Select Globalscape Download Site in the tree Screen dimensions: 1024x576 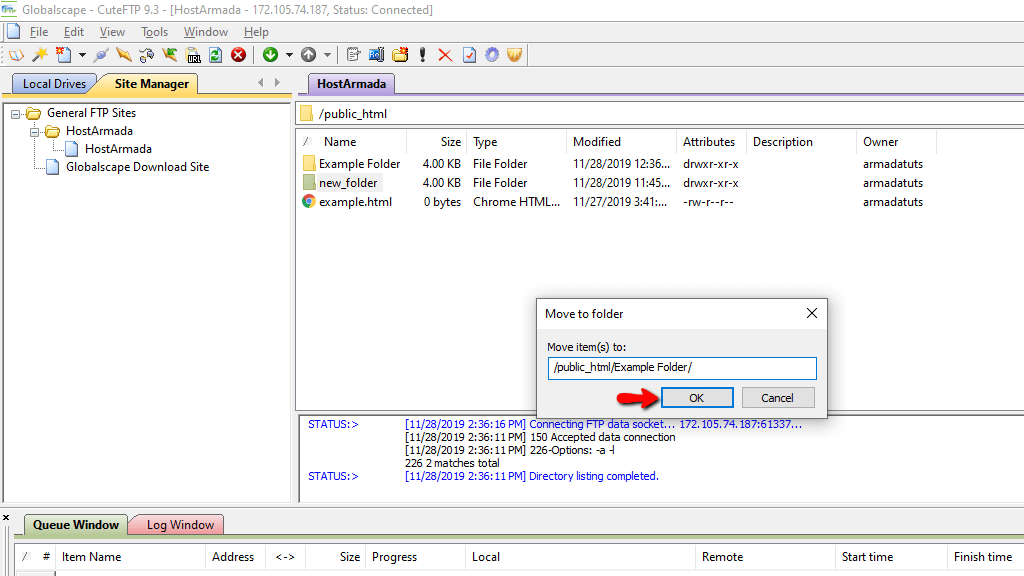tap(137, 167)
